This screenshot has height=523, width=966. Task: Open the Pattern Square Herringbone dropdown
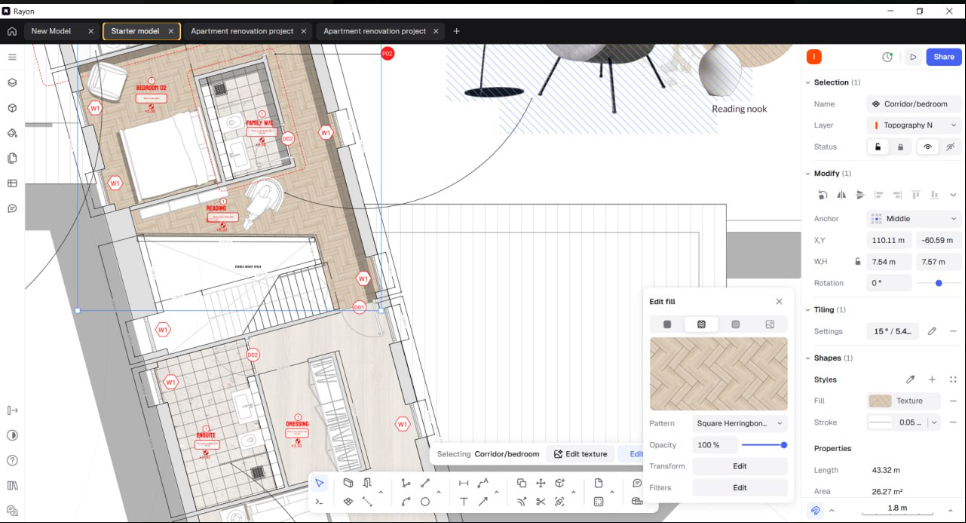pyautogui.click(x=740, y=423)
